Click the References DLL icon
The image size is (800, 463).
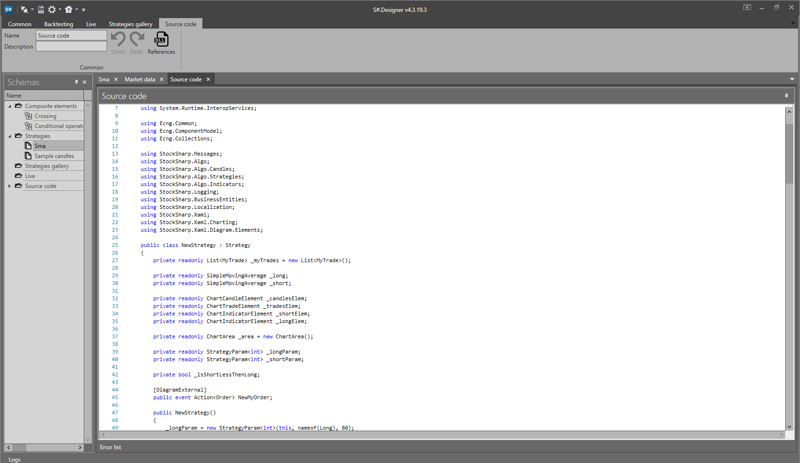161,40
